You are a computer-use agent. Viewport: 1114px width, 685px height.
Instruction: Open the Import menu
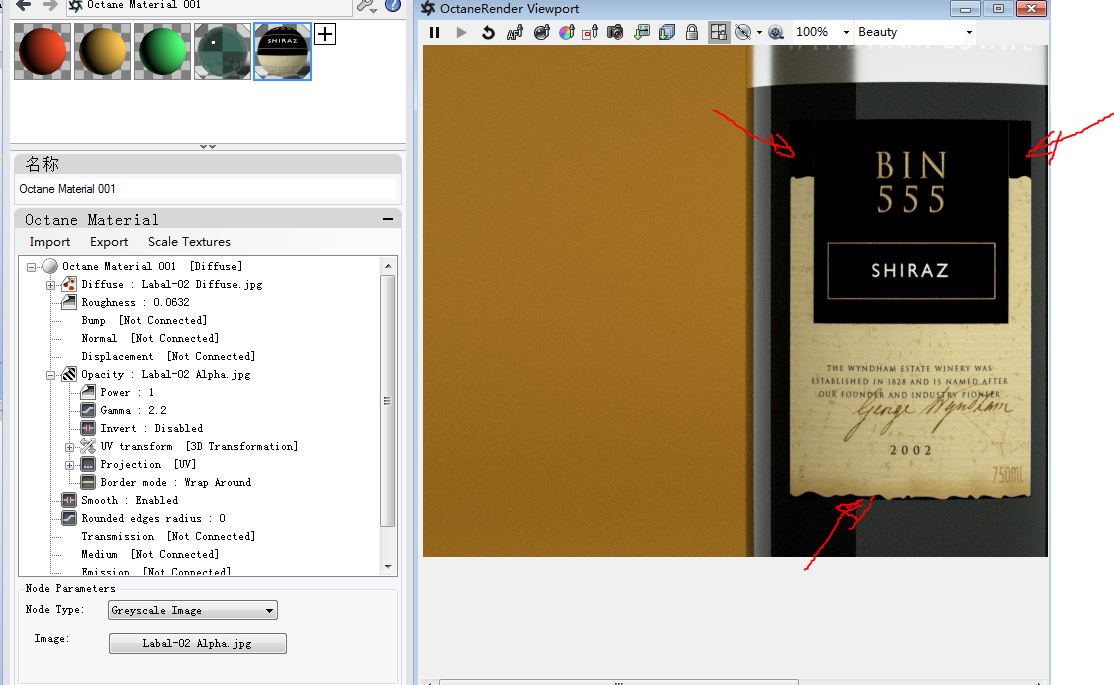pyautogui.click(x=50, y=242)
